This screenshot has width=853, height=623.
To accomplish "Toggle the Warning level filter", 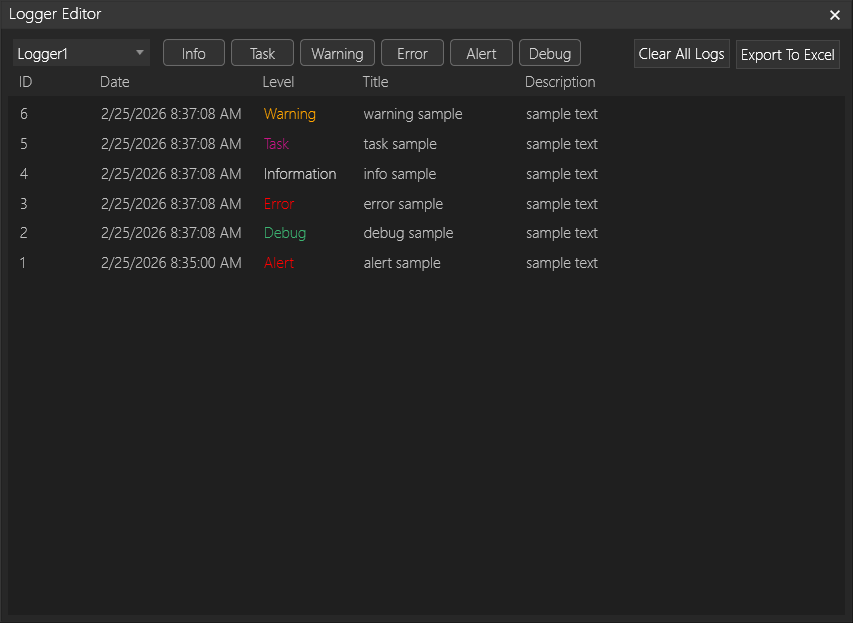I will [337, 53].
